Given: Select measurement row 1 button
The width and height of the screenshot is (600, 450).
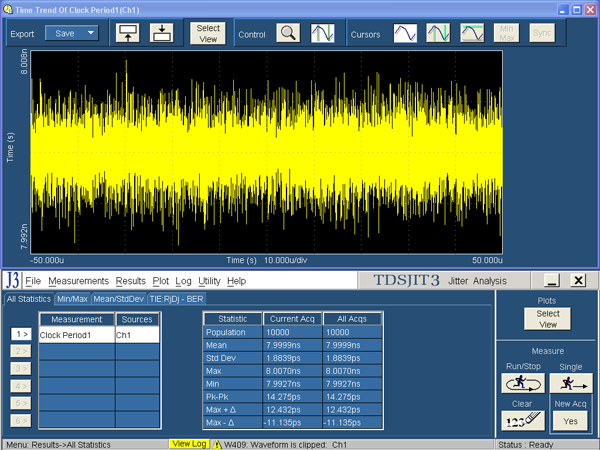Looking at the screenshot, I should (x=21, y=335).
